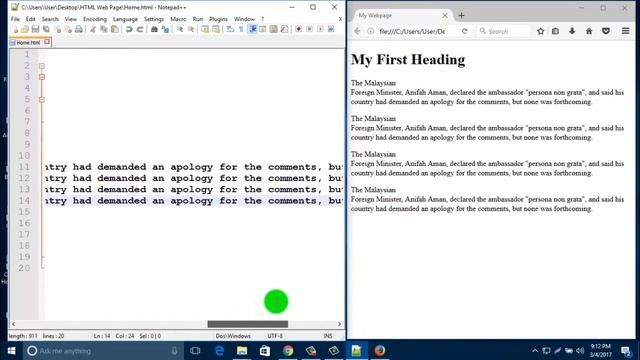Reload the page in Firefox

(x=464, y=31)
